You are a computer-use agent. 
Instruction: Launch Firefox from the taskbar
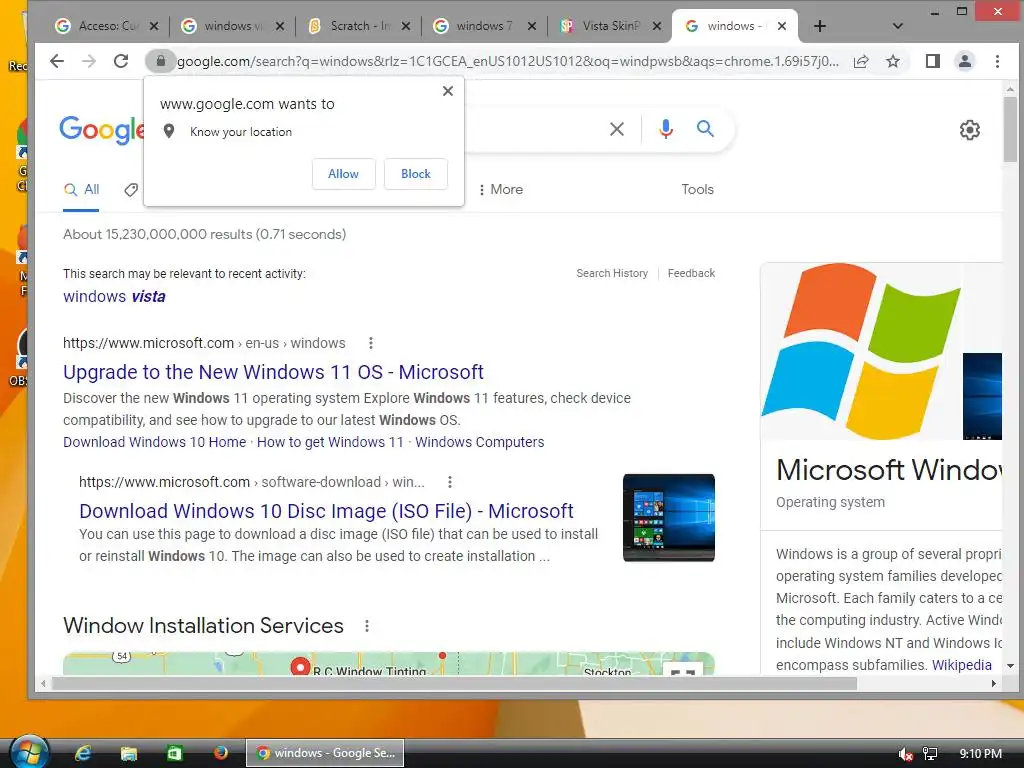[221, 753]
